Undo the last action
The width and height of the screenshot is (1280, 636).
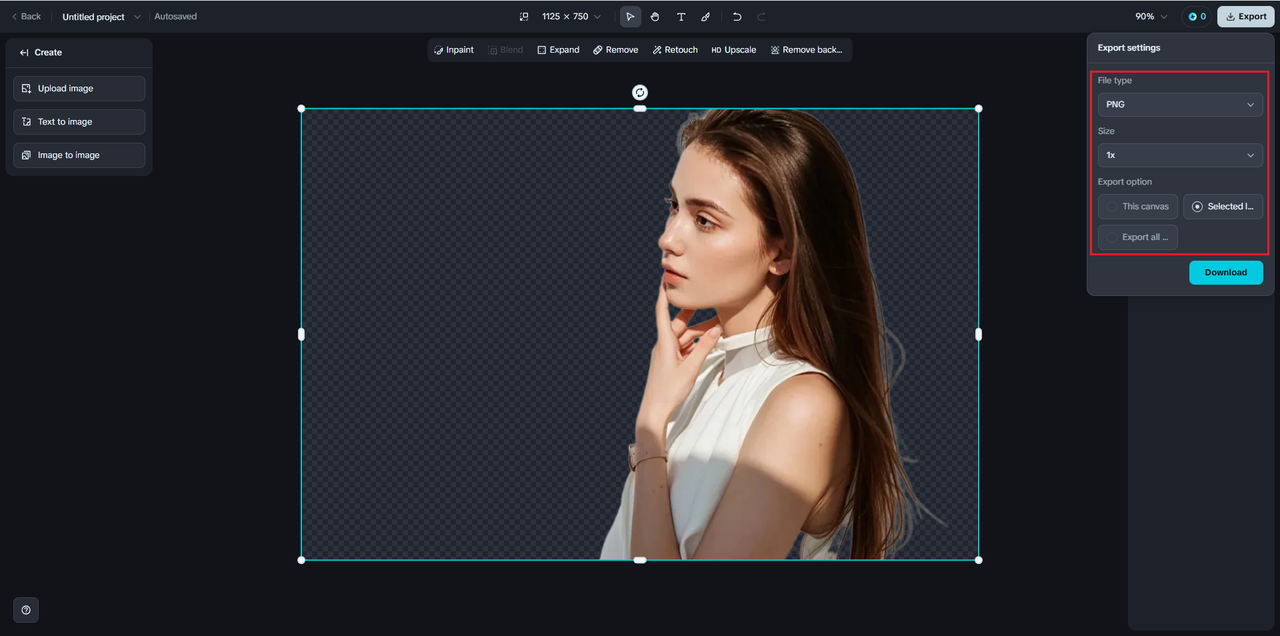737,17
